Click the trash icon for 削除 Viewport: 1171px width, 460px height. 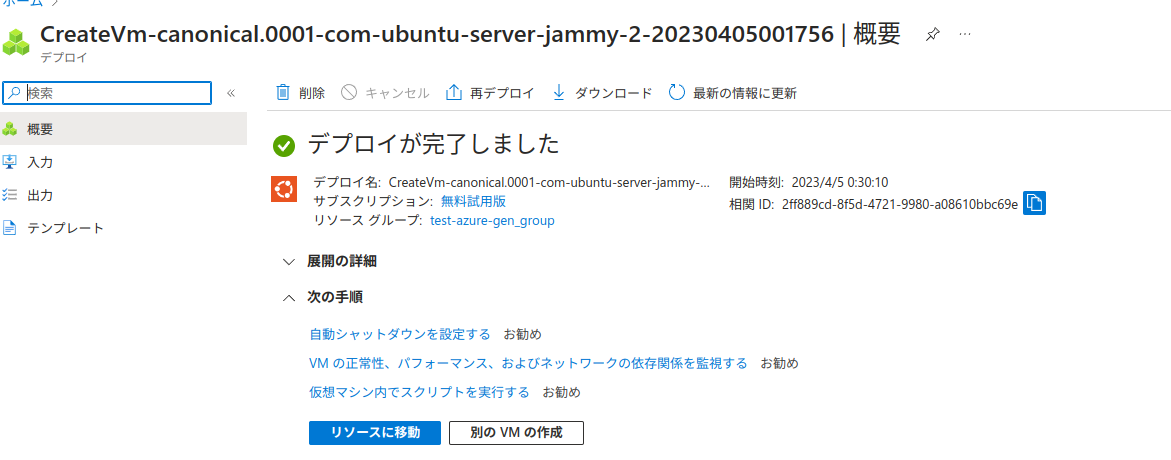tap(282, 93)
